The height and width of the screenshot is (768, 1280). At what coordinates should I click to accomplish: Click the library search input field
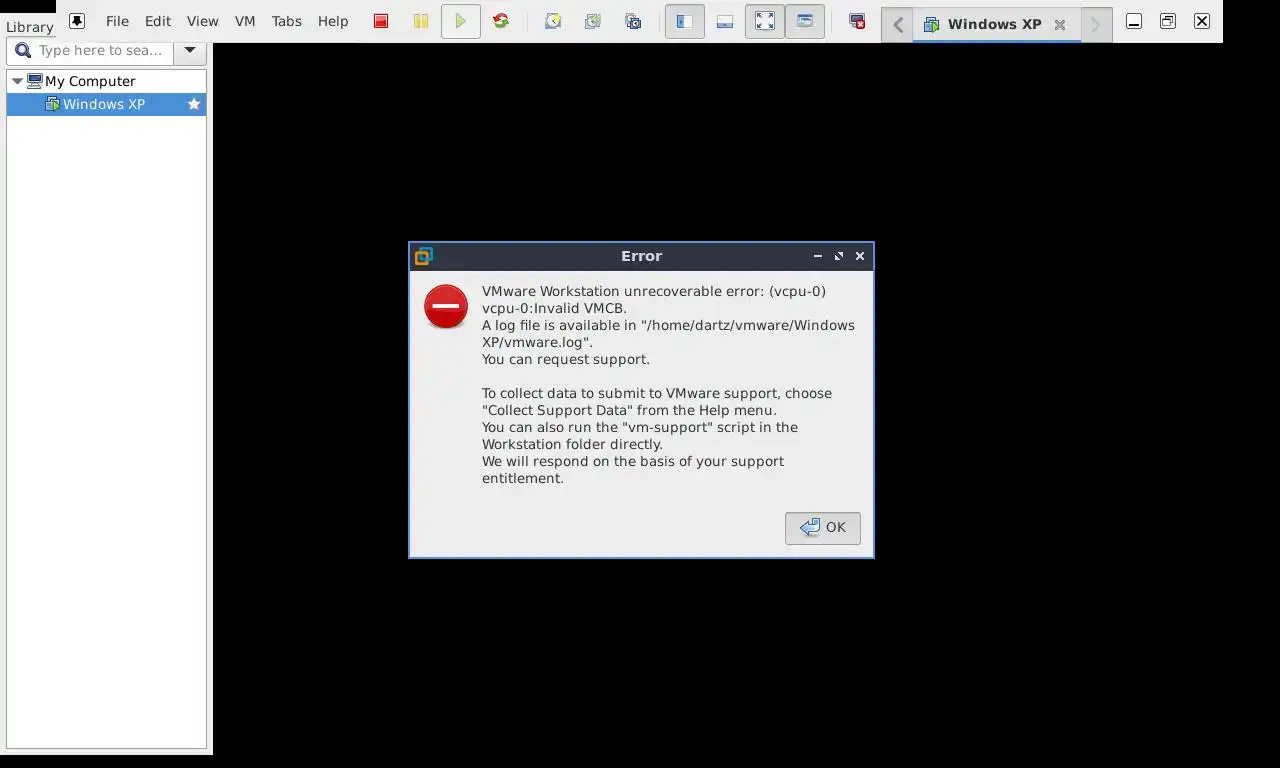pyautogui.click(x=102, y=50)
